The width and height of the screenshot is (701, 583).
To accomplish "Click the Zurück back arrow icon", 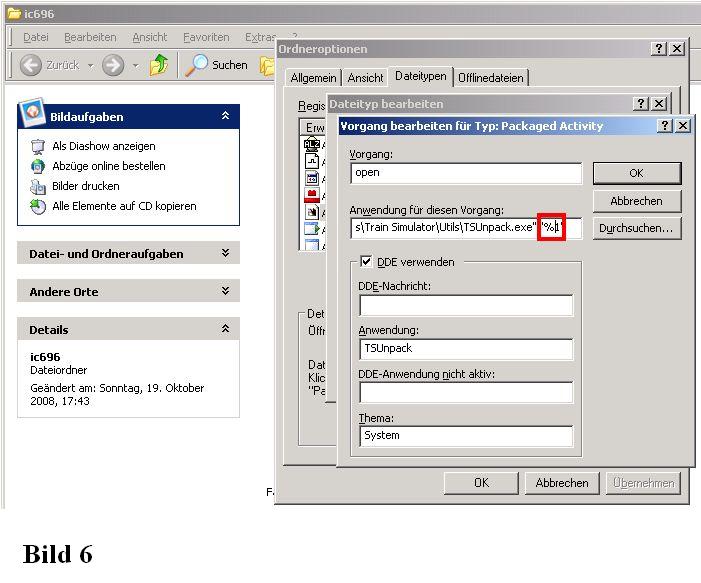I will click(30, 65).
